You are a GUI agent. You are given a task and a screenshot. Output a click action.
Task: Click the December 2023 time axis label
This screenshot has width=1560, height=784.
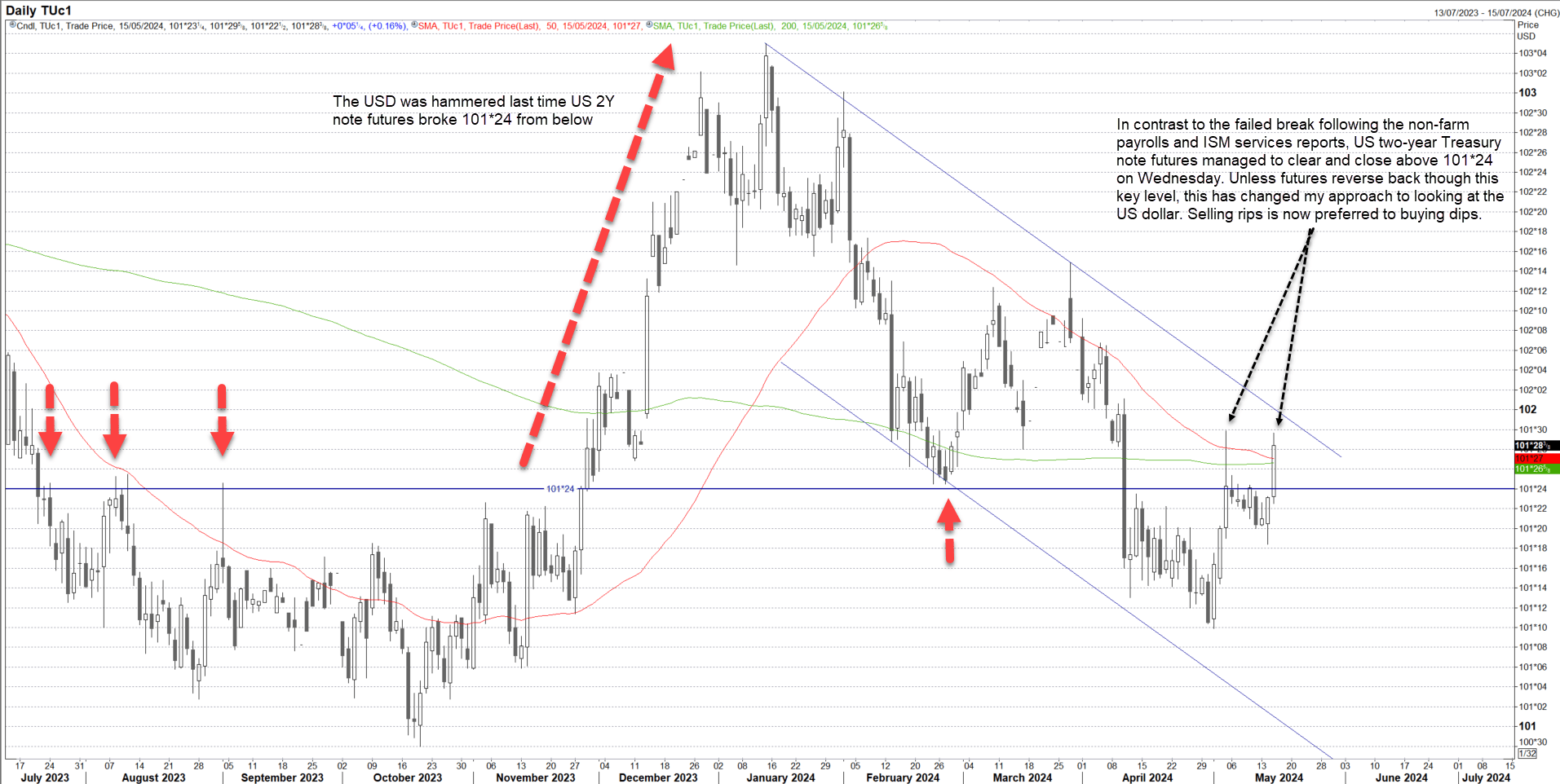tap(658, 777)
